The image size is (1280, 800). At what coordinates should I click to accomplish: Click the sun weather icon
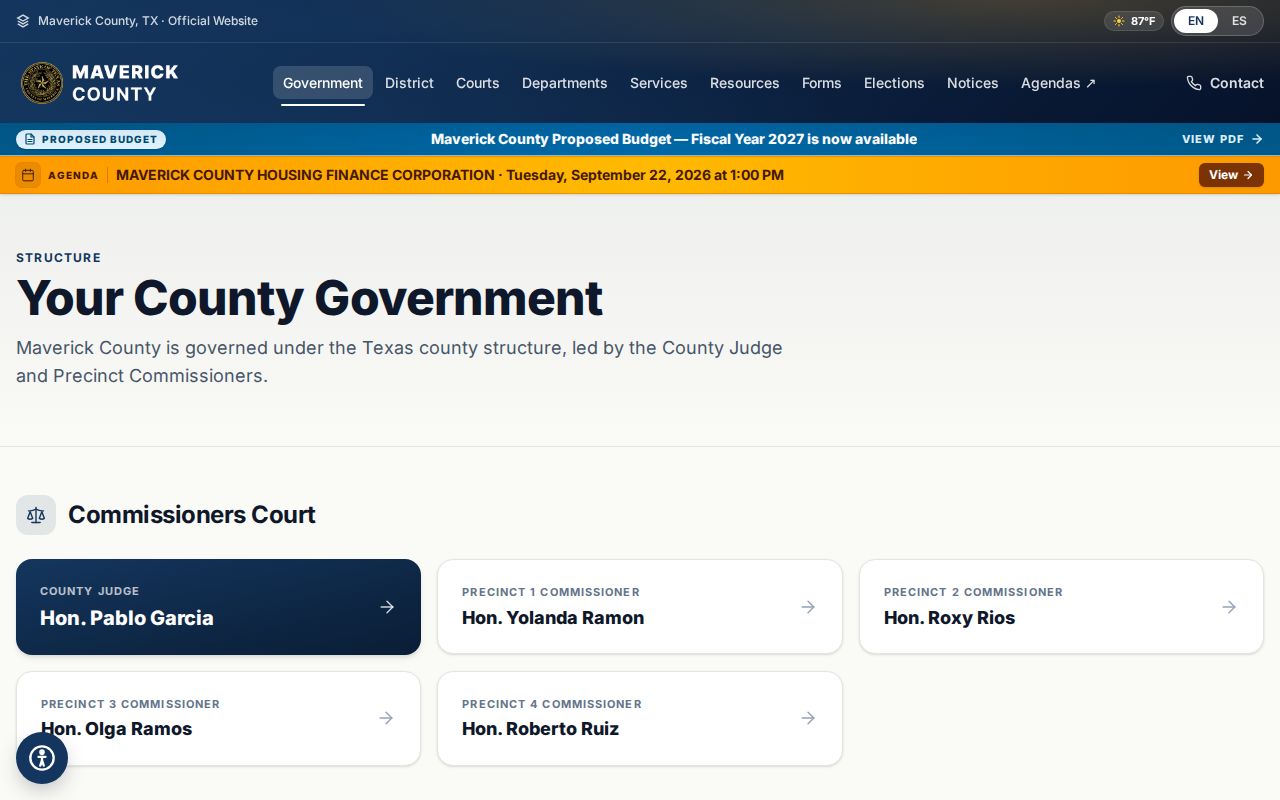click(x=1119, y=21)
